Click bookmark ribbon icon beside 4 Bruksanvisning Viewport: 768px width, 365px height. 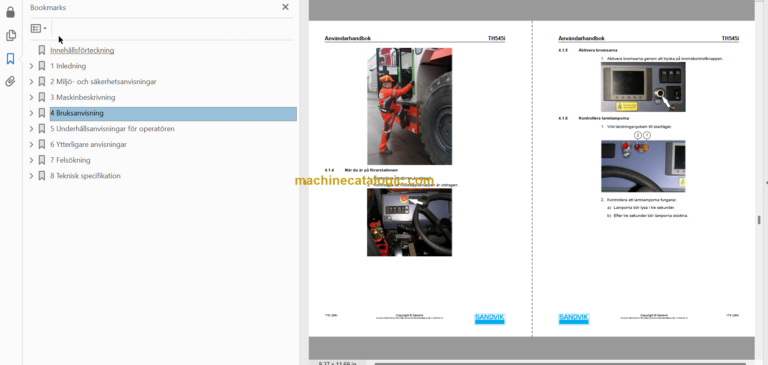tap(42, 113)
